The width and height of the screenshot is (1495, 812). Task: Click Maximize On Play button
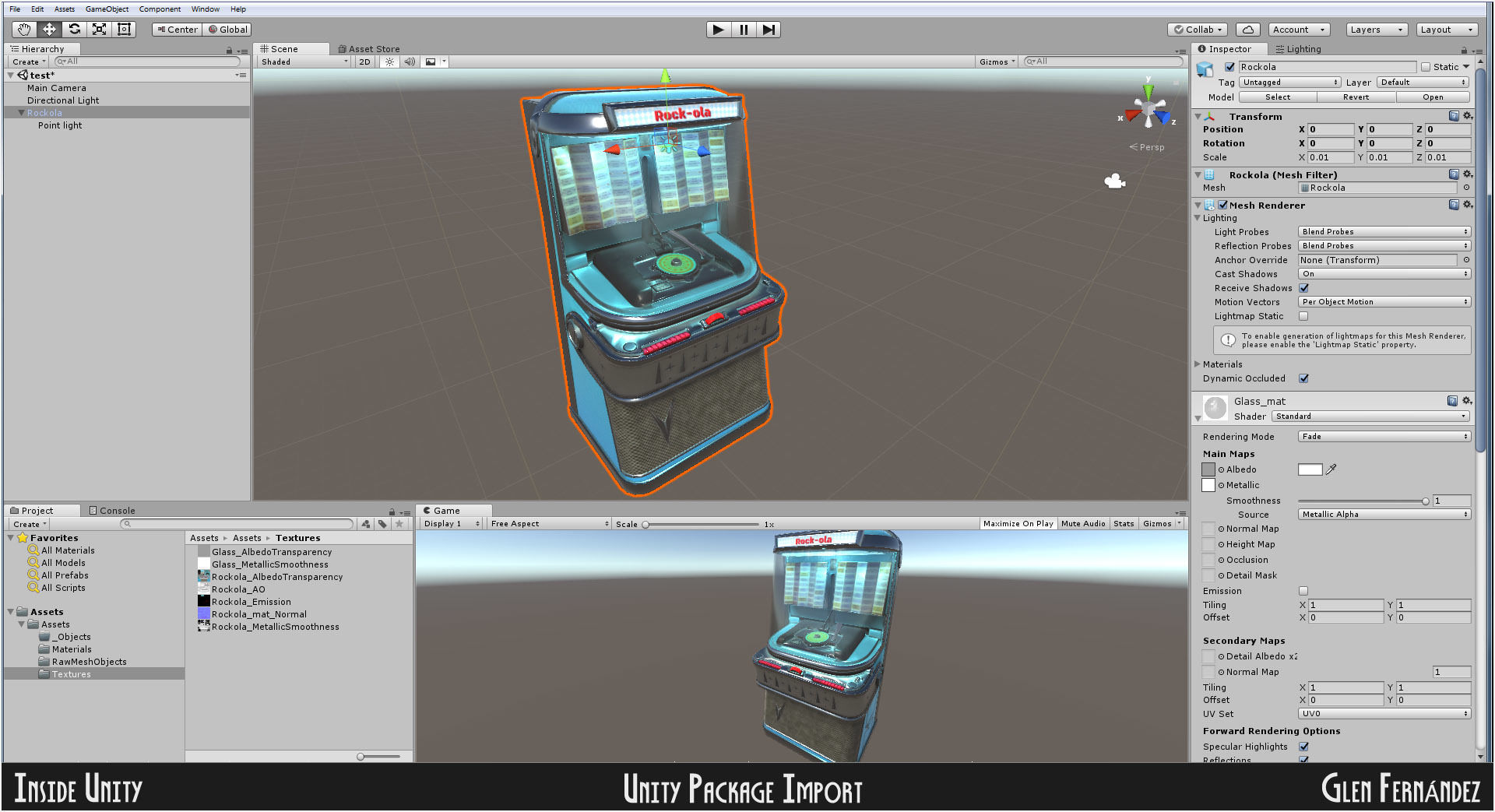(1018, 524)
